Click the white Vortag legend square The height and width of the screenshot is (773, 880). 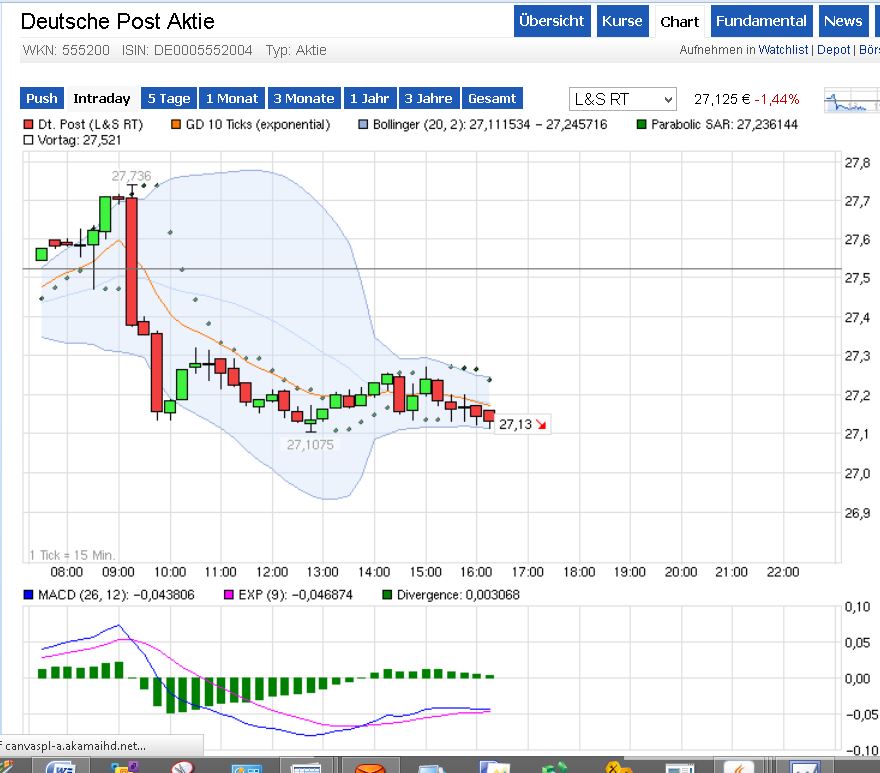click(28, 141)
